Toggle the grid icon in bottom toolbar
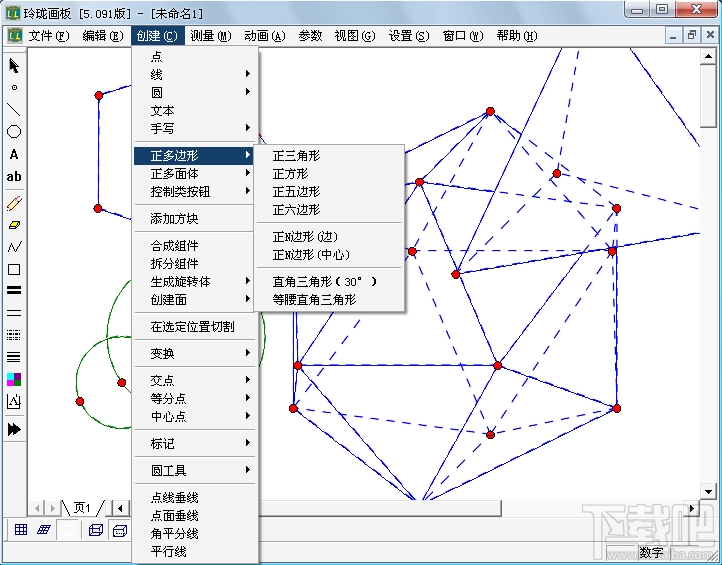This screenshot has width=722, height=565. [21, 530]
